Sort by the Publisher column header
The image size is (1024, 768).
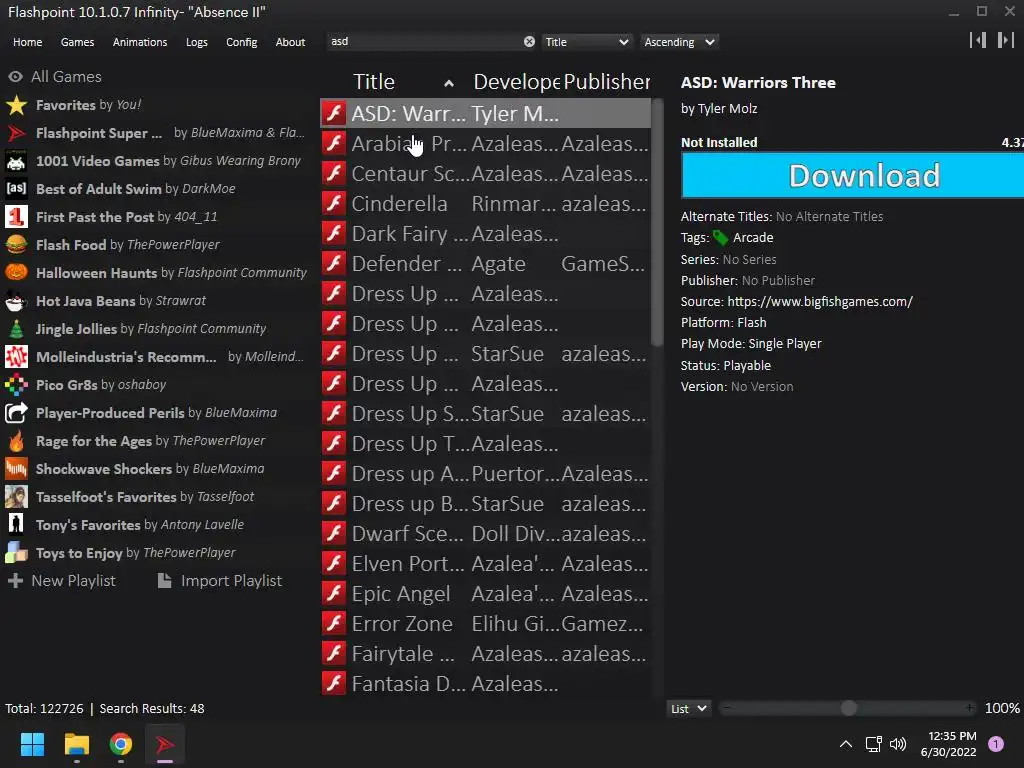coord(607,82)
